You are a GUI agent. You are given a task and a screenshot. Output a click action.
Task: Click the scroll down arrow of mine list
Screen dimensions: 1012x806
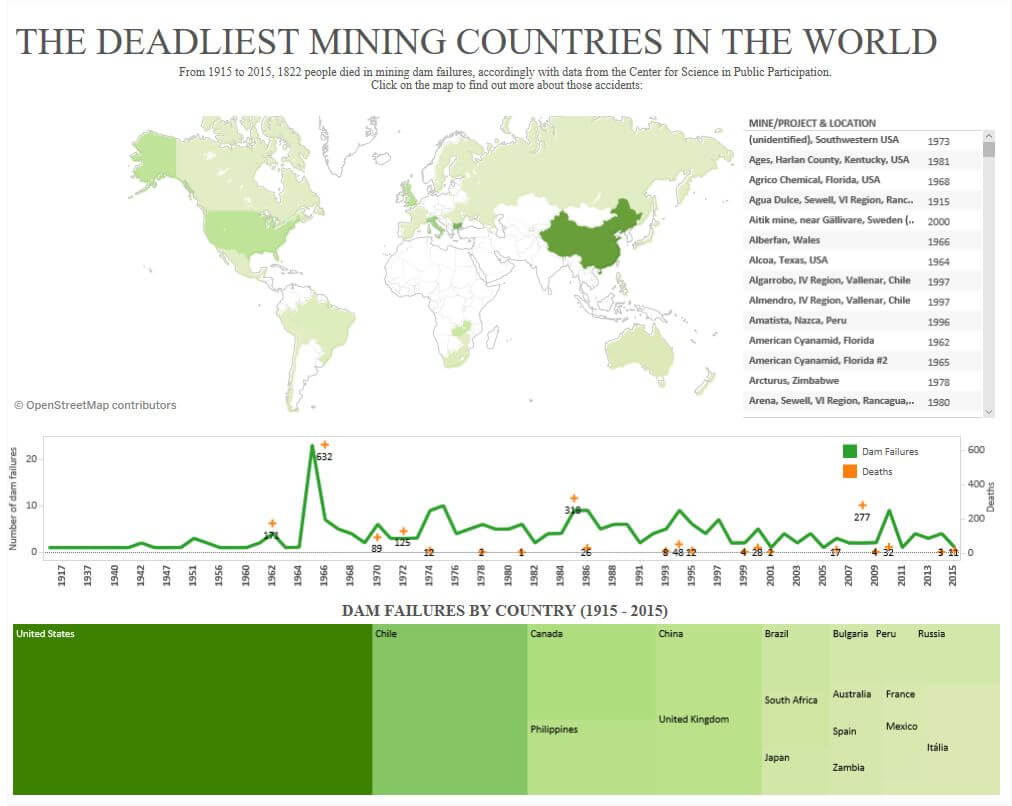989,412
